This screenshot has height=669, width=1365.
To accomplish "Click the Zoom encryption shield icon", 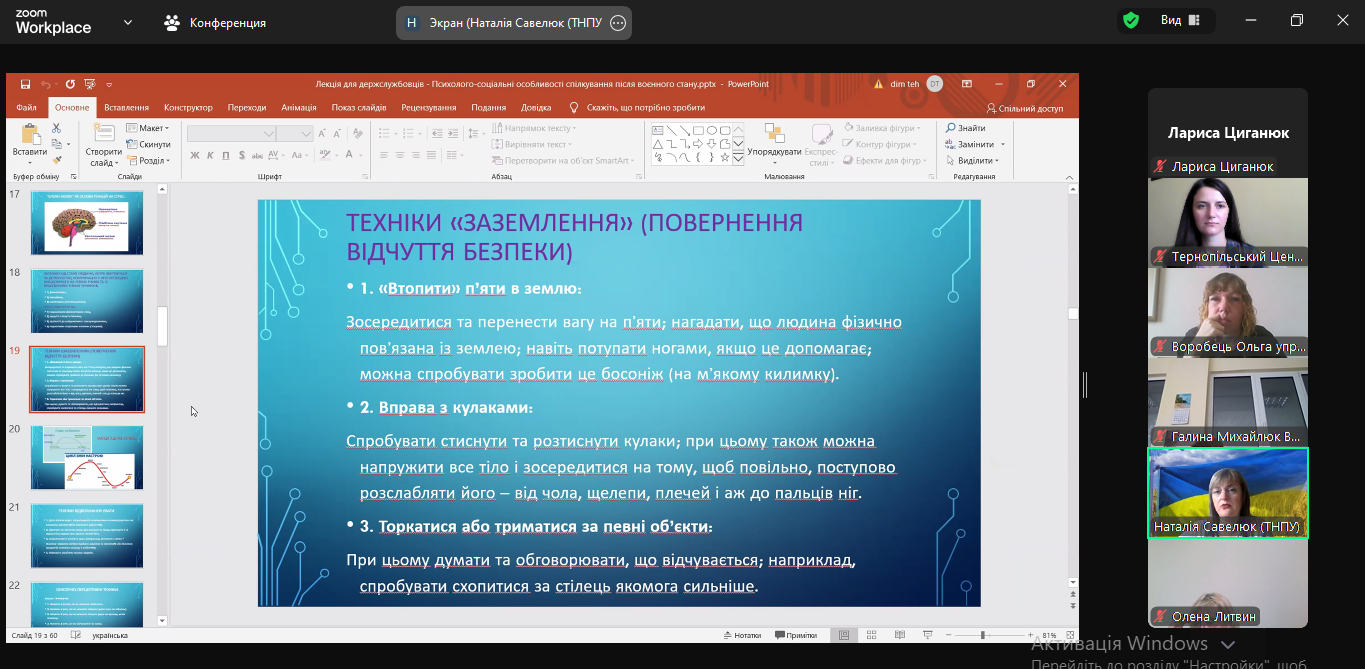I will (1131, 21).
